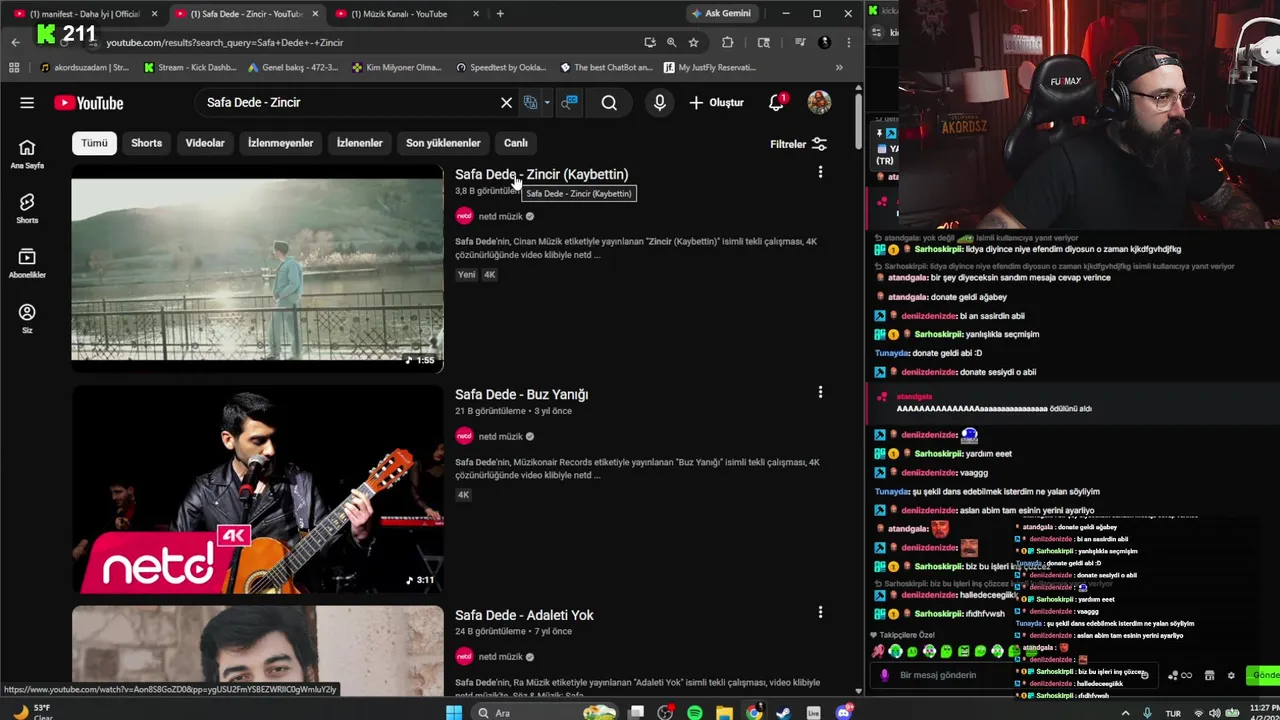Select the İzlenenler filter chip
The image size is (1280, 720).
point(359,143)
